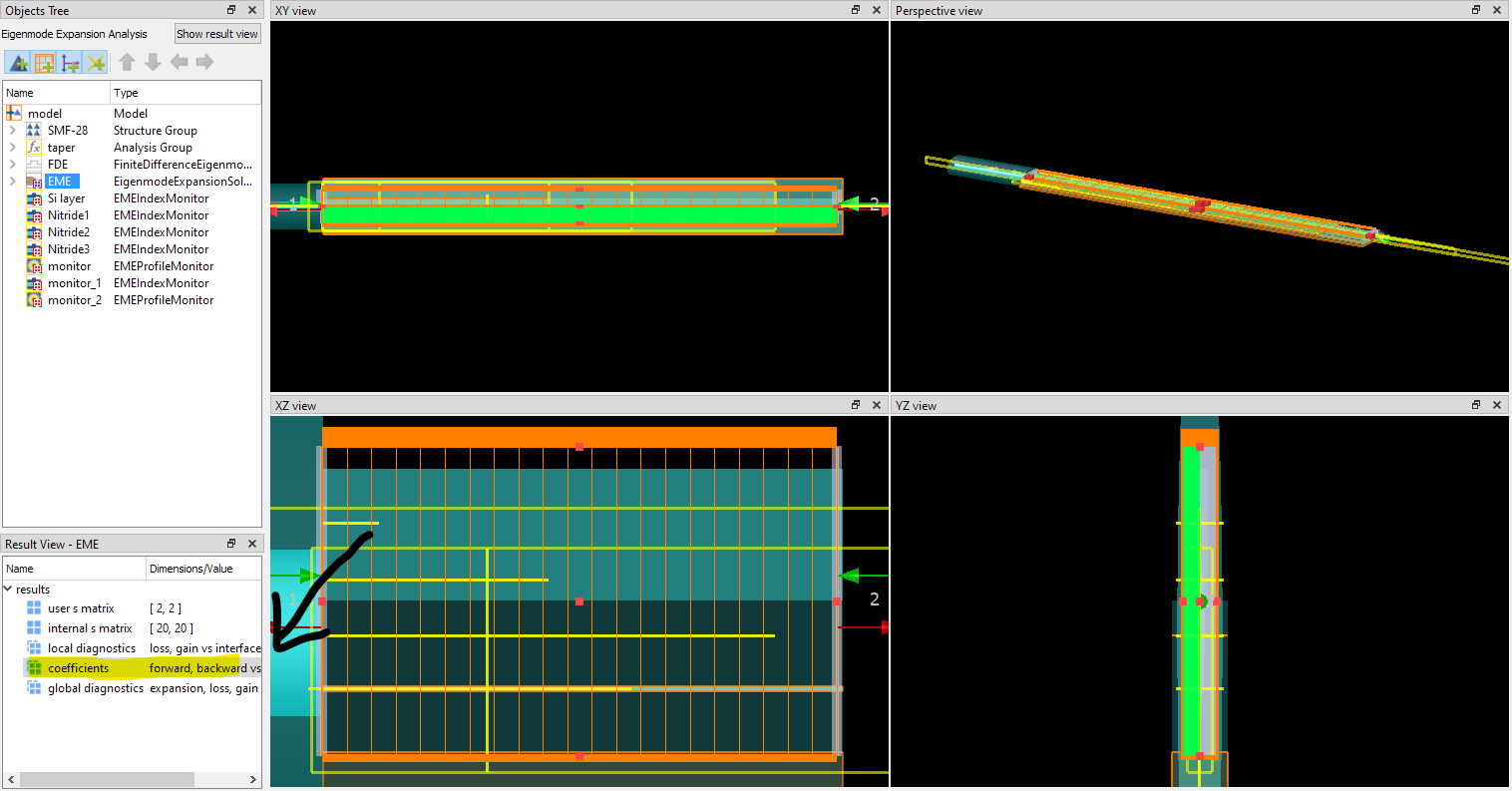Toggle the structures filter icon with blue triangle
This screenshot has width=1512, height=791.
click(x=18, y=63)
